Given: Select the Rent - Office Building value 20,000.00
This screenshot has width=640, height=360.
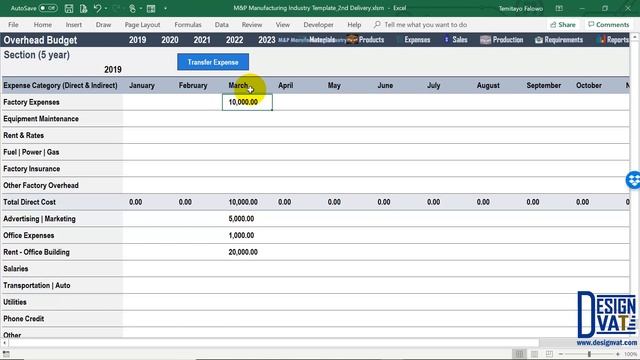Looking at the screenshot, I should [243, 252].
